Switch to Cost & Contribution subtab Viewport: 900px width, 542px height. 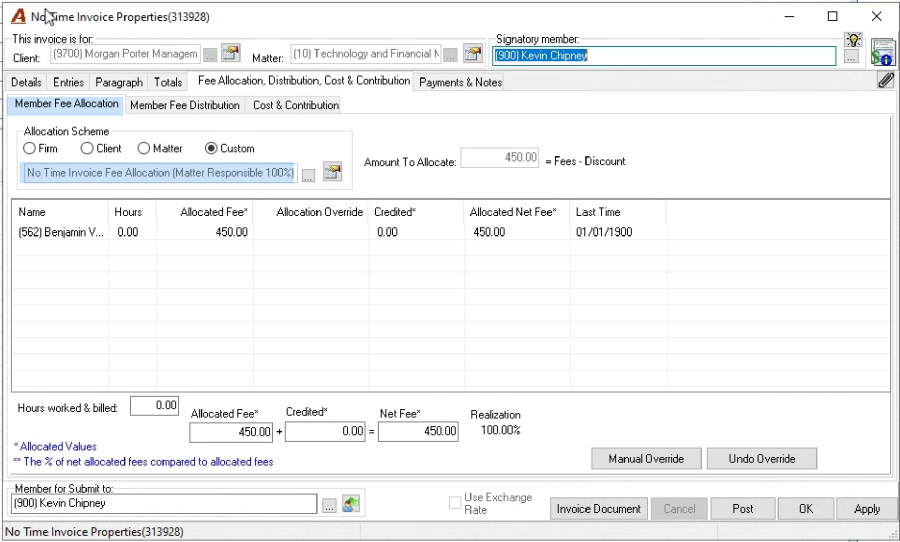[296, 105]
